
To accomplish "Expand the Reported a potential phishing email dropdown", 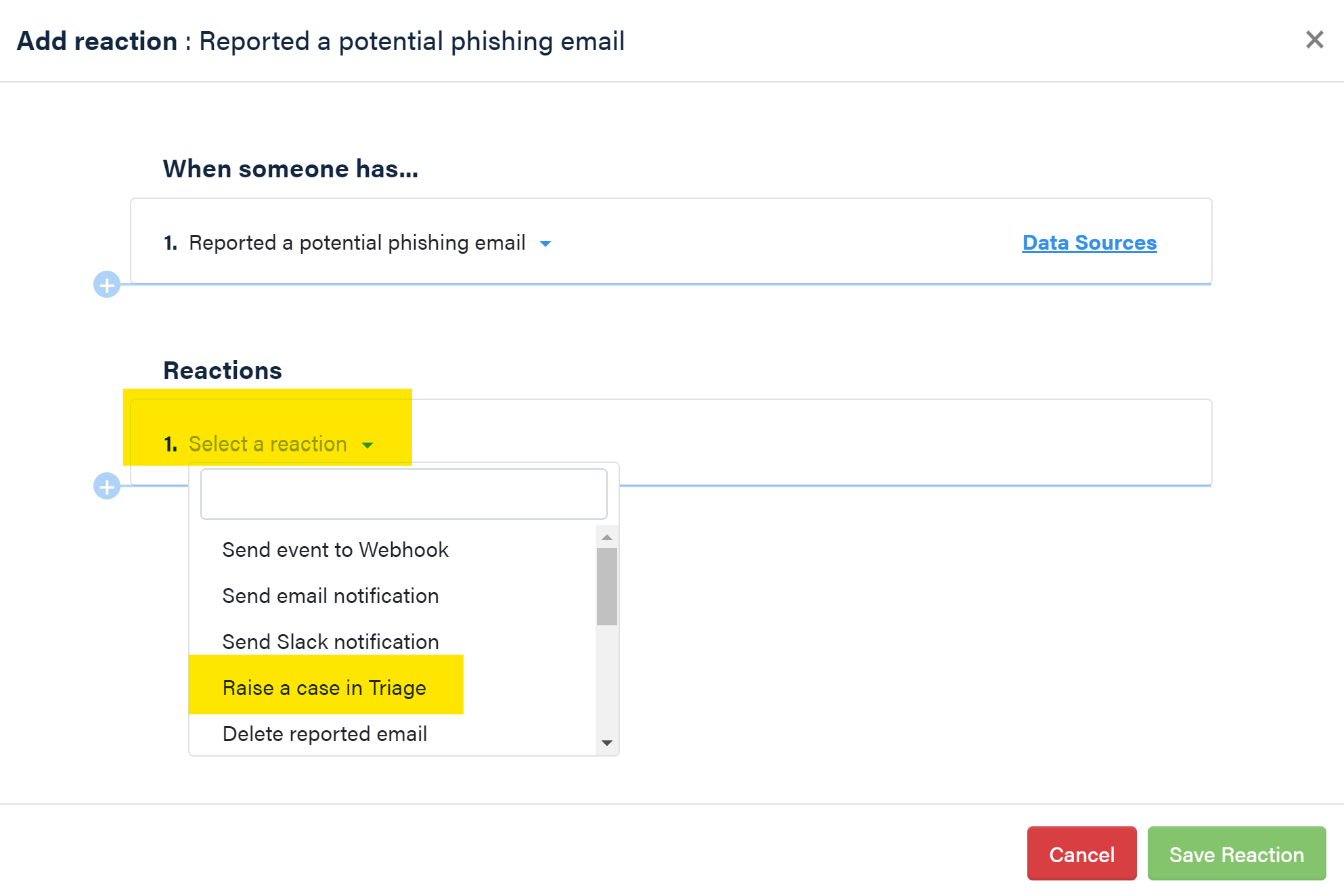I will [545, 244].
